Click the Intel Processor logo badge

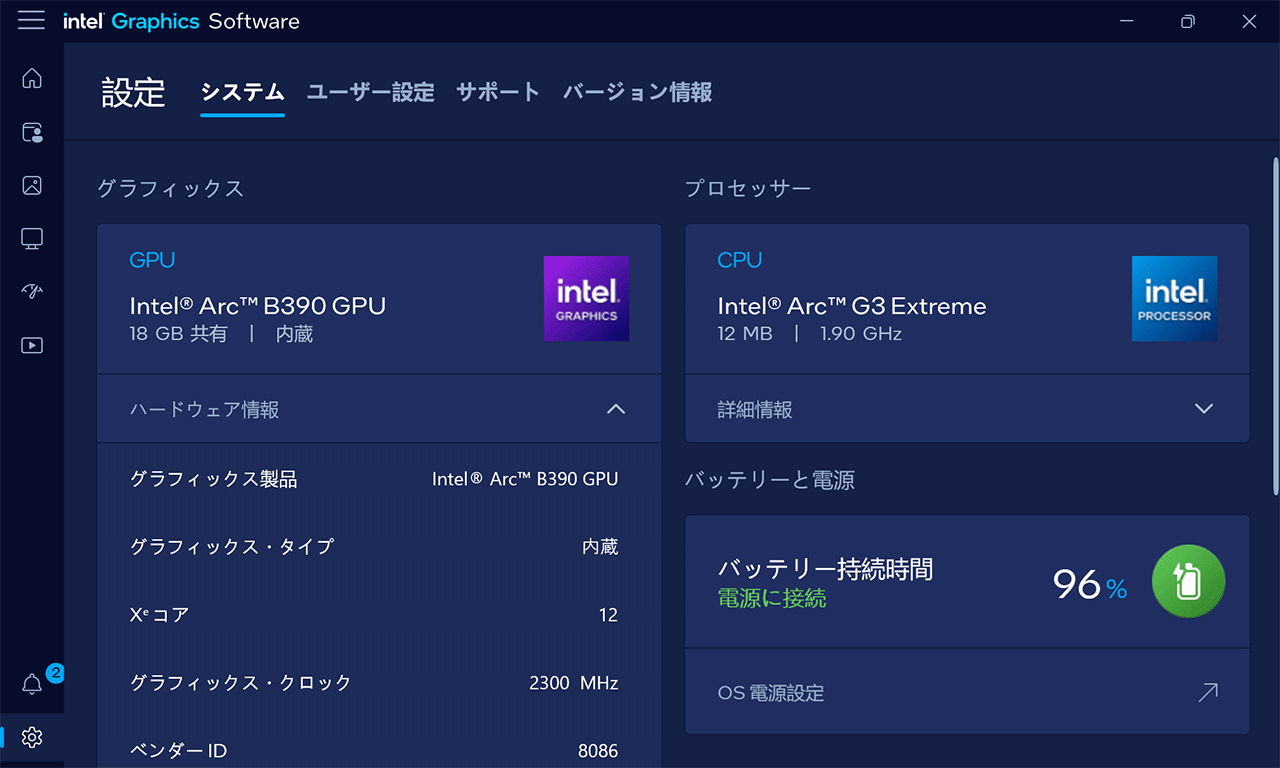tap(1174, 299)
